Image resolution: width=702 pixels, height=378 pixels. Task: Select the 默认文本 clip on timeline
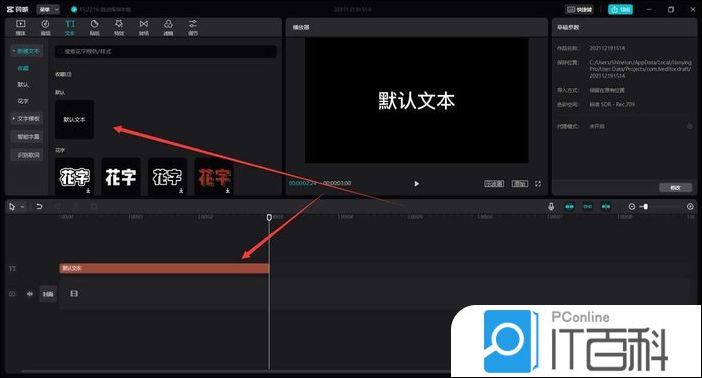click(x=164, y=268)
